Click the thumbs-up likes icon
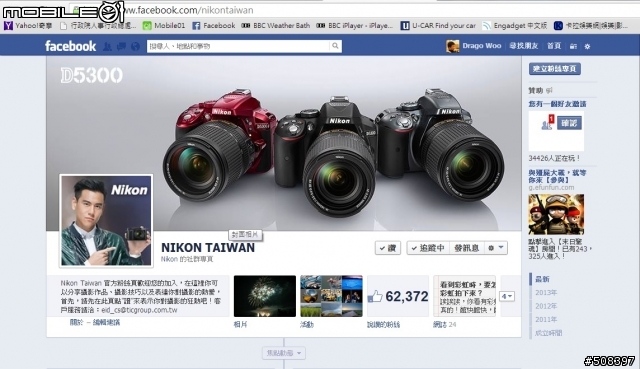This screenshot has height=369, width=640. tap(375, 296)
